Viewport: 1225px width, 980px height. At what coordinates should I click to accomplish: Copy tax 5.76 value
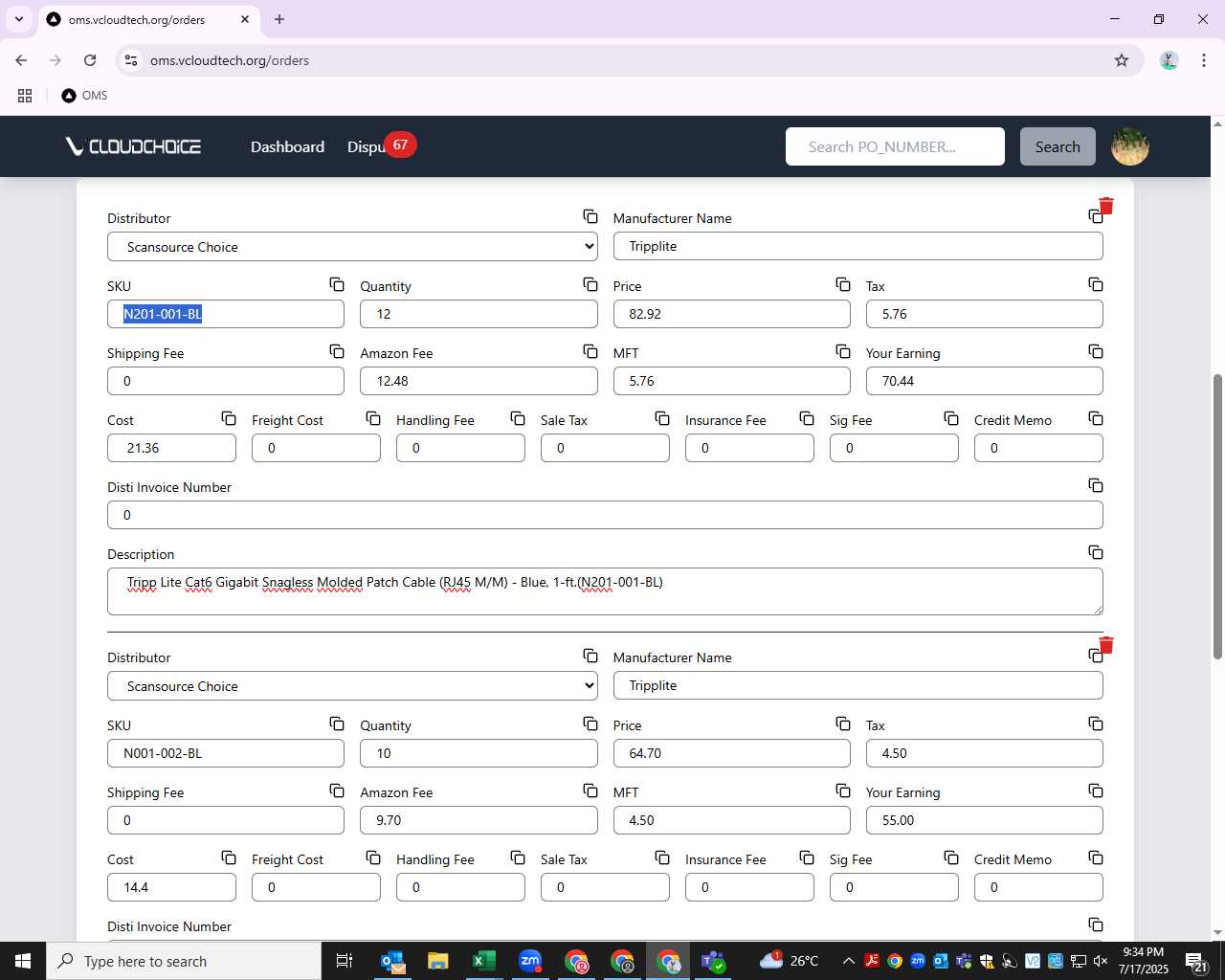[1096, 284]
